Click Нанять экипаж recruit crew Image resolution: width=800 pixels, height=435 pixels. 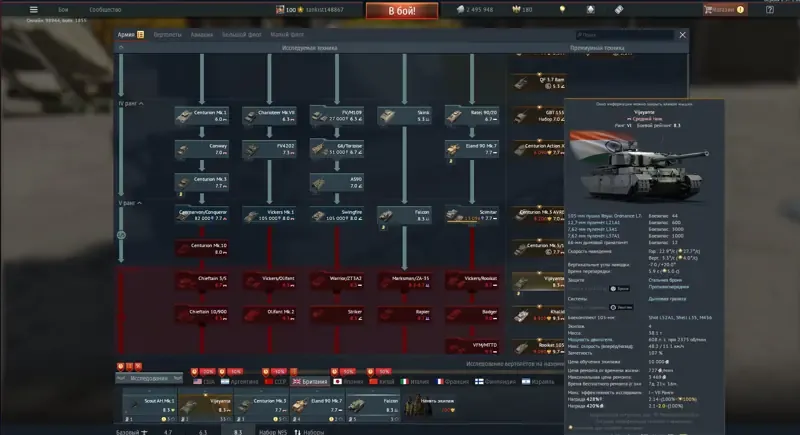[431, 407]
